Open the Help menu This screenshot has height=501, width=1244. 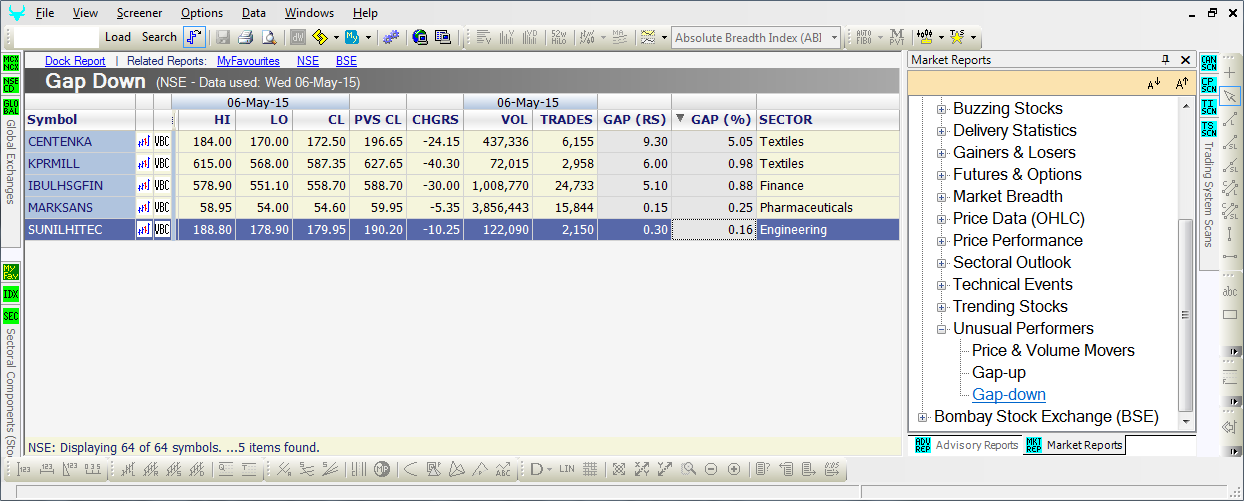coord(365,13)
